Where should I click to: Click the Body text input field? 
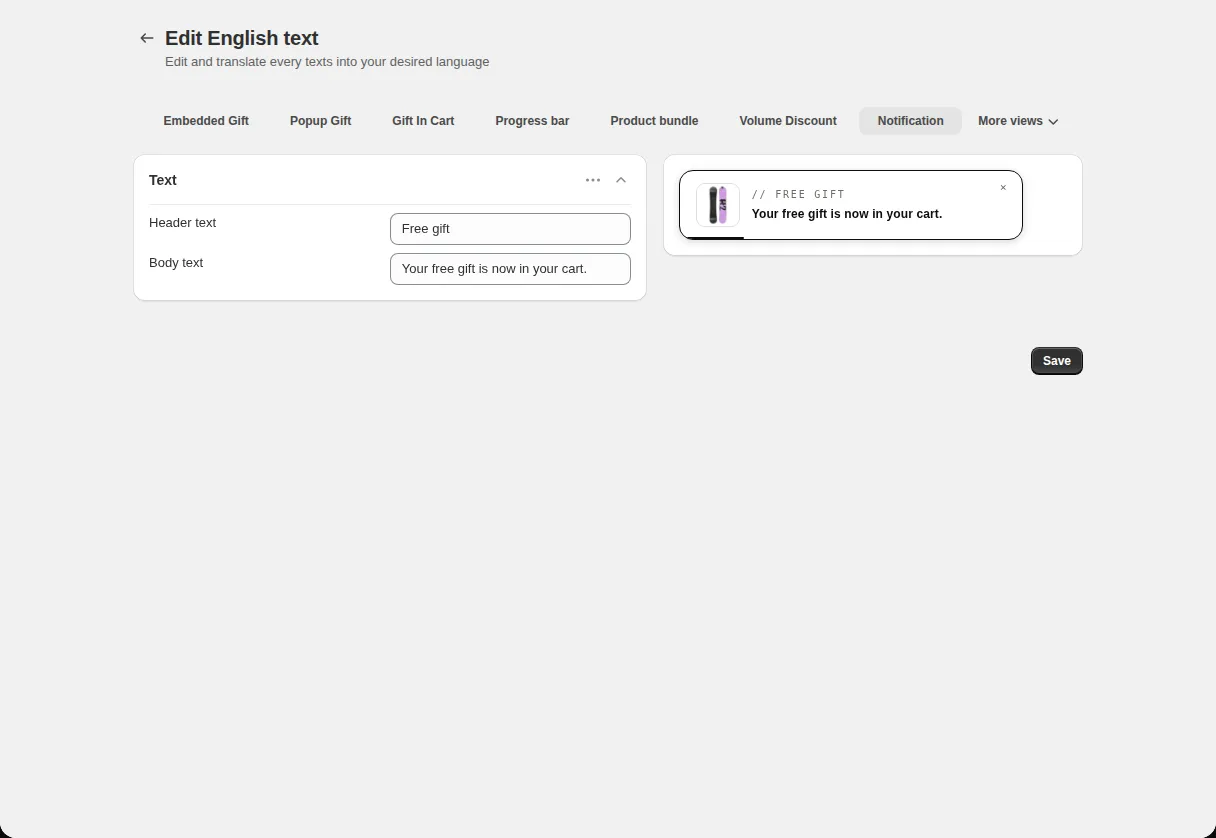point(510,269)
